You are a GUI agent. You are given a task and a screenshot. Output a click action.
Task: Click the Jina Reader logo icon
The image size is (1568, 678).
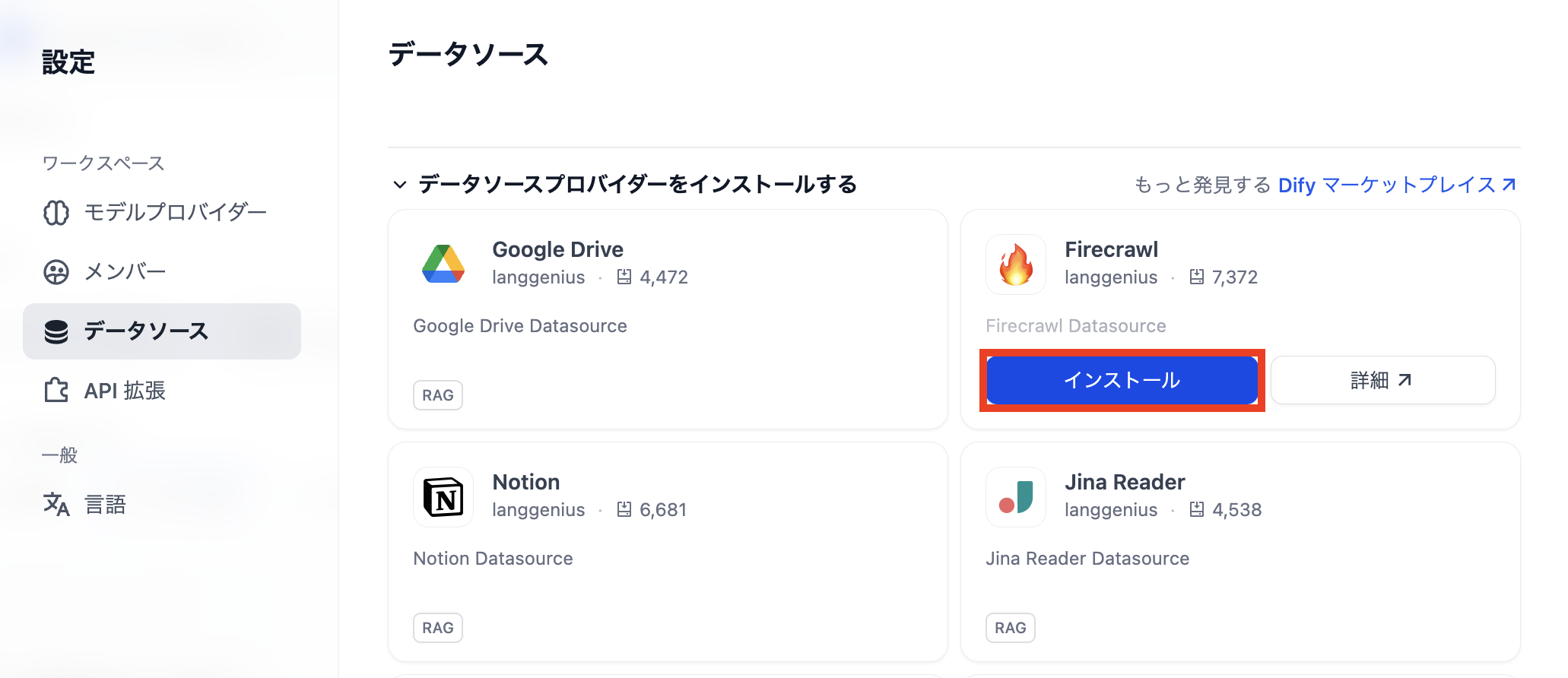click(x=1016, y=496)
